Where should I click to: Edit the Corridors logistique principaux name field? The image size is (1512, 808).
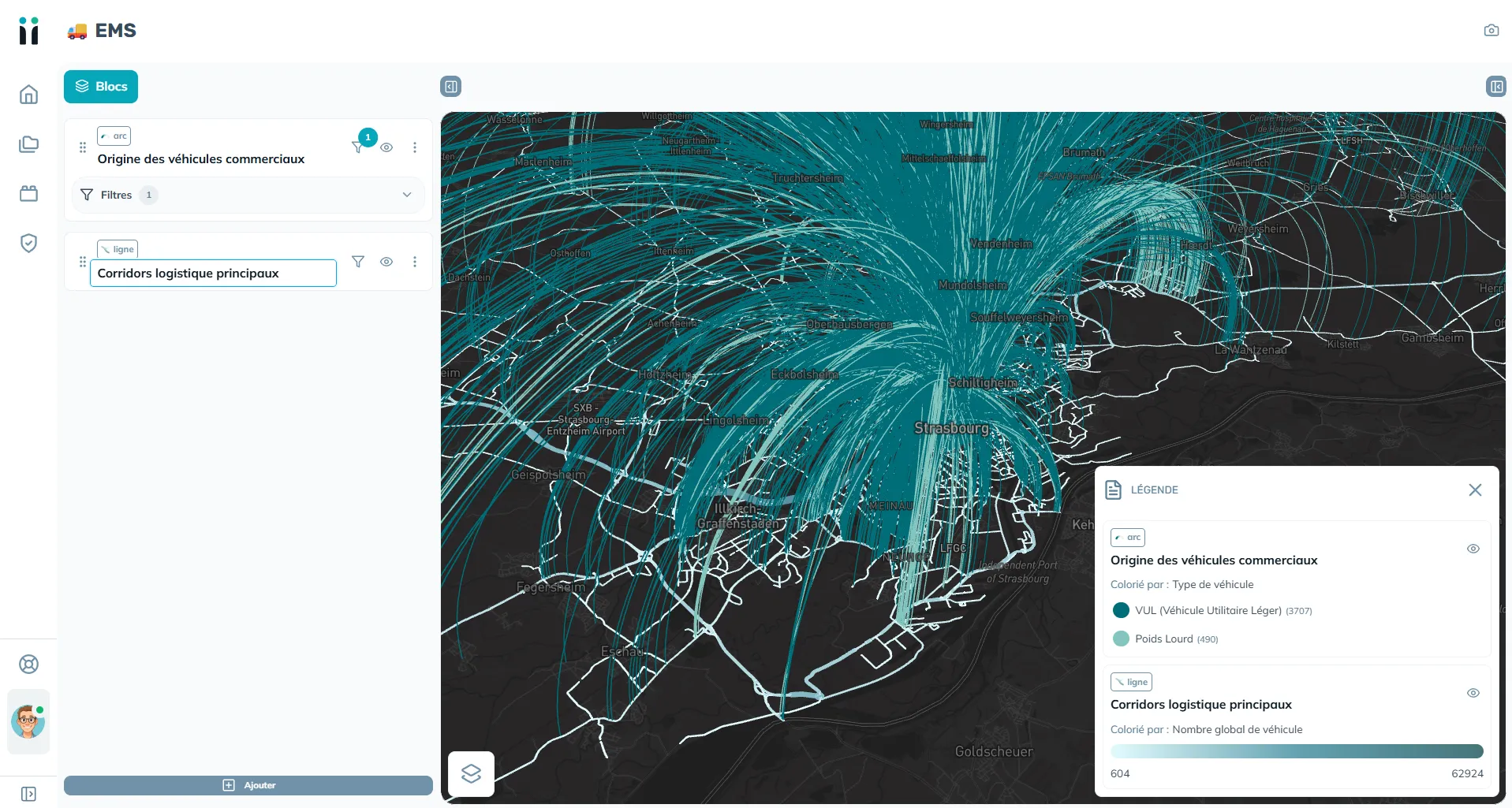pyautogui.click(x=213, y=273)
